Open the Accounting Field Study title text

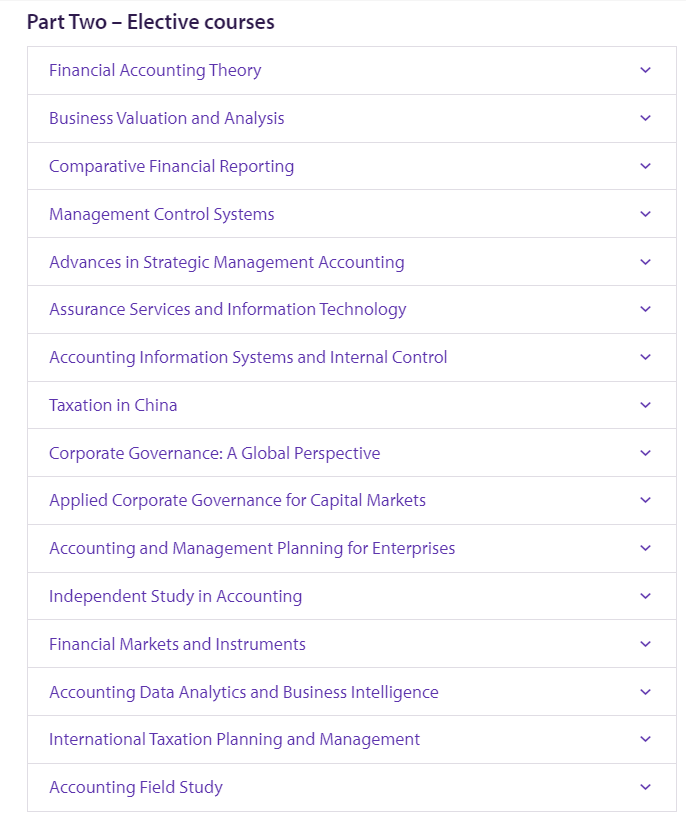(x=136, y=787)
